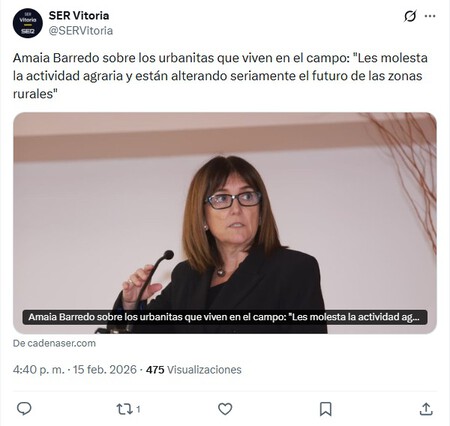Viewport: 450px width, 426px height.
Task: Open the 15 feb. 2026 date link
Action: tap(105, 370)
